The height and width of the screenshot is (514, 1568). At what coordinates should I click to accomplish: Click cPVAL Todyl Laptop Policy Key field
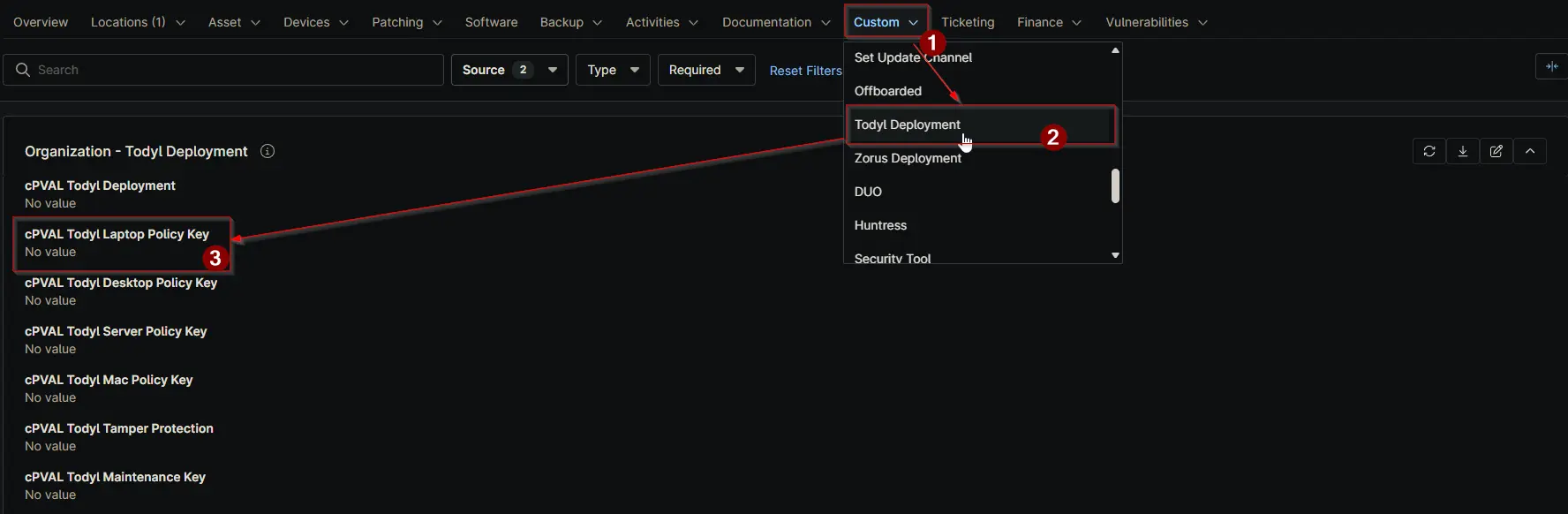[117, 243]
